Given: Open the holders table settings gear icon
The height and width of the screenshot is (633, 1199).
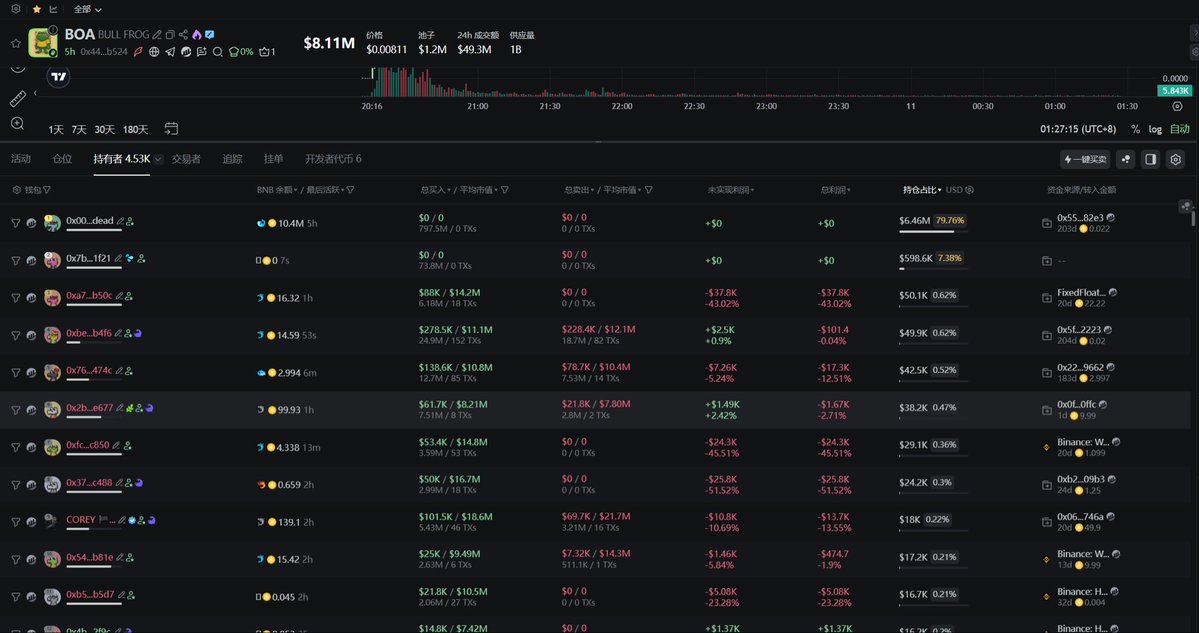Looking at the screenshot, I should pyautogui.click(x=1176, y=159).
